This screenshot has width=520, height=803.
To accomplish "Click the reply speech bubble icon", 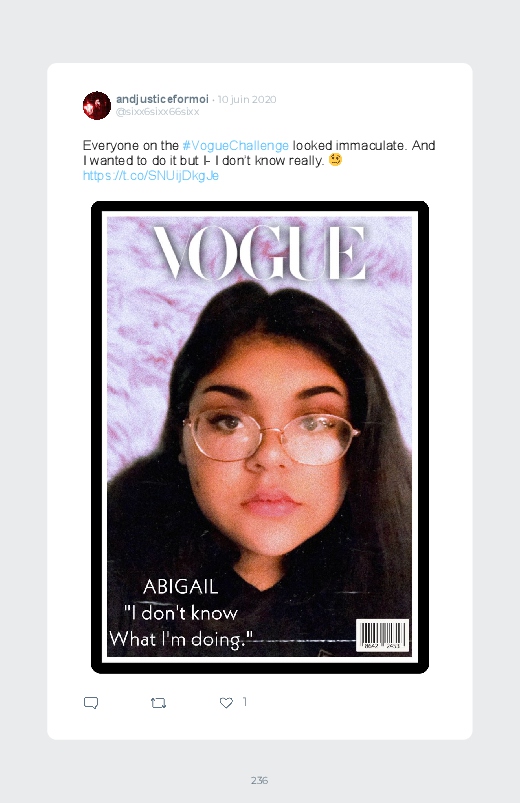I will pyautogui.click(x=91, y=703).
